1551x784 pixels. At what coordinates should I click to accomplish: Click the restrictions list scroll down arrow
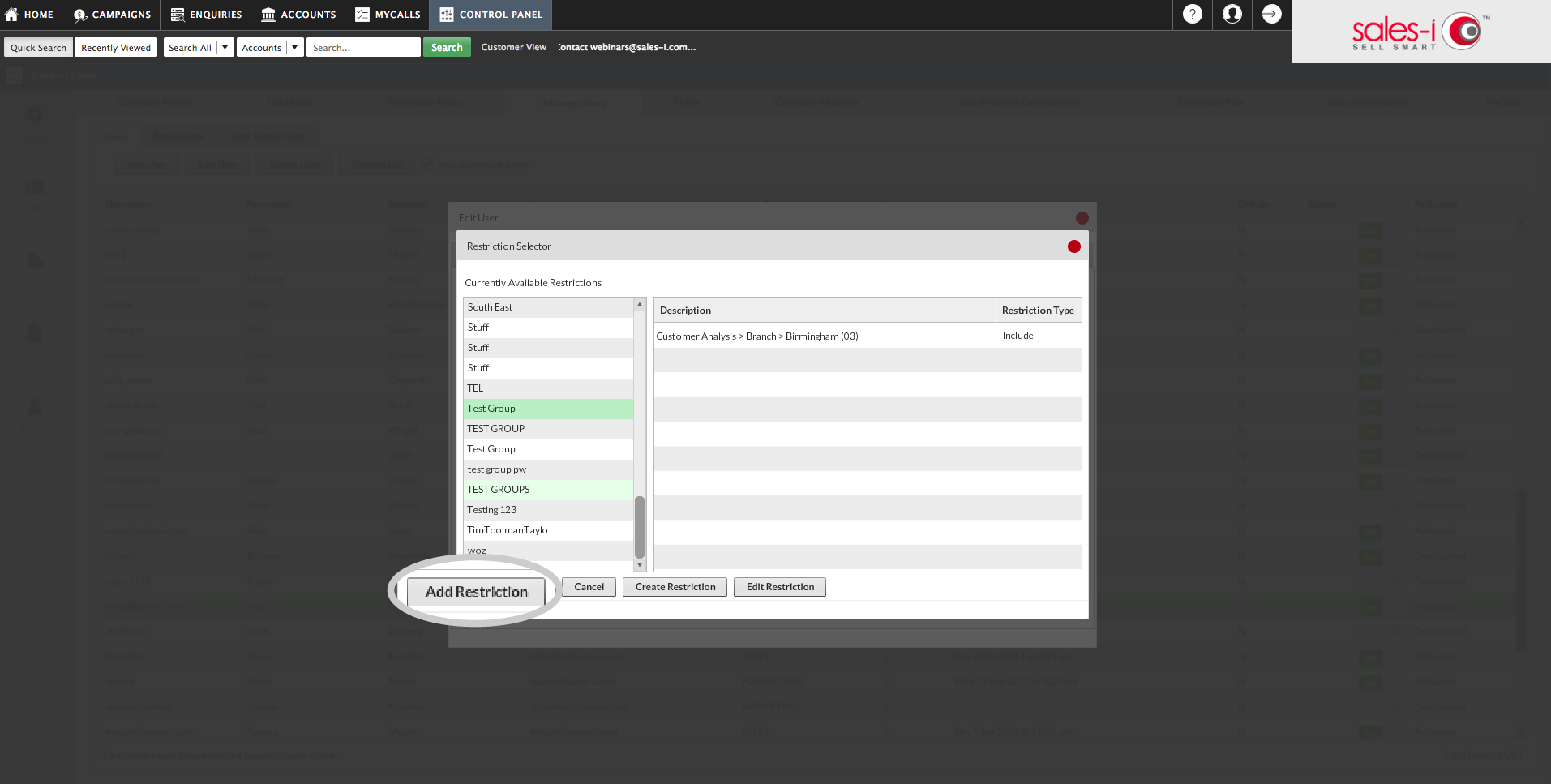640,565
